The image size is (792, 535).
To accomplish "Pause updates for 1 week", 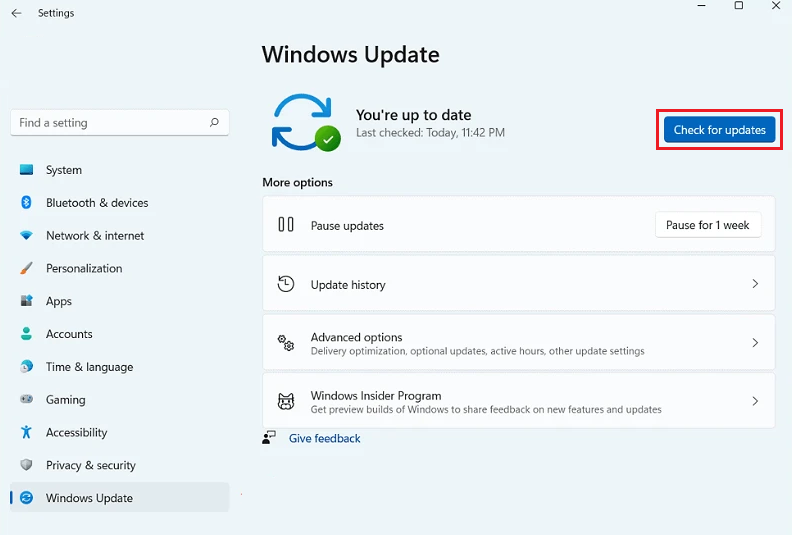I will [x=708, y=225].
